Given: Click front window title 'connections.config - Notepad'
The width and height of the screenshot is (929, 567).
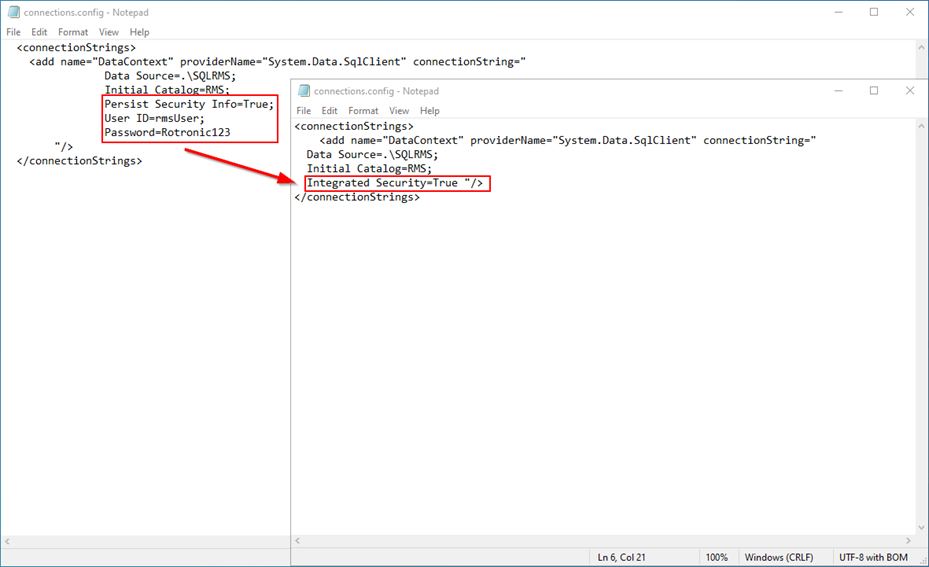Looking at the screenshot, I should point(376,91).
